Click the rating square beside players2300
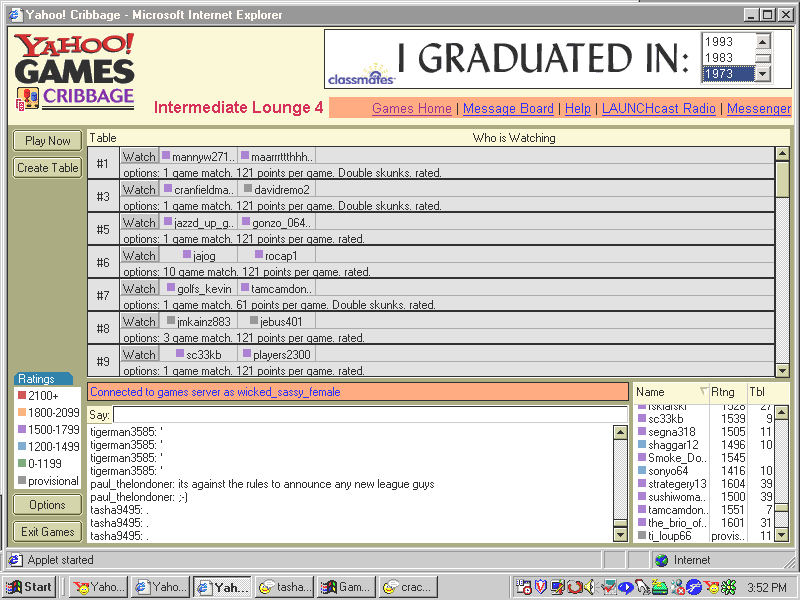Screen dimensions: 800x600 247,353
